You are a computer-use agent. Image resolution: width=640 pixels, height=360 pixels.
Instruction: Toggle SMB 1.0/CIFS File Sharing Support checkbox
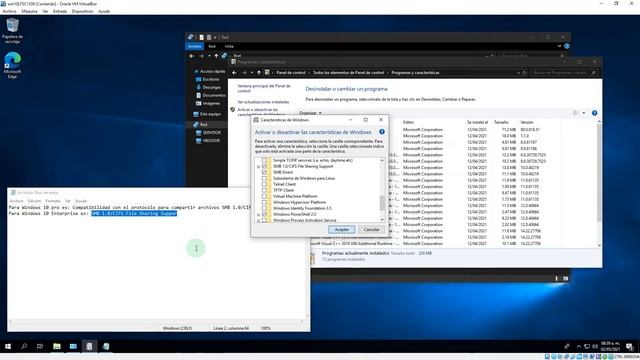[x=264, y=167]
